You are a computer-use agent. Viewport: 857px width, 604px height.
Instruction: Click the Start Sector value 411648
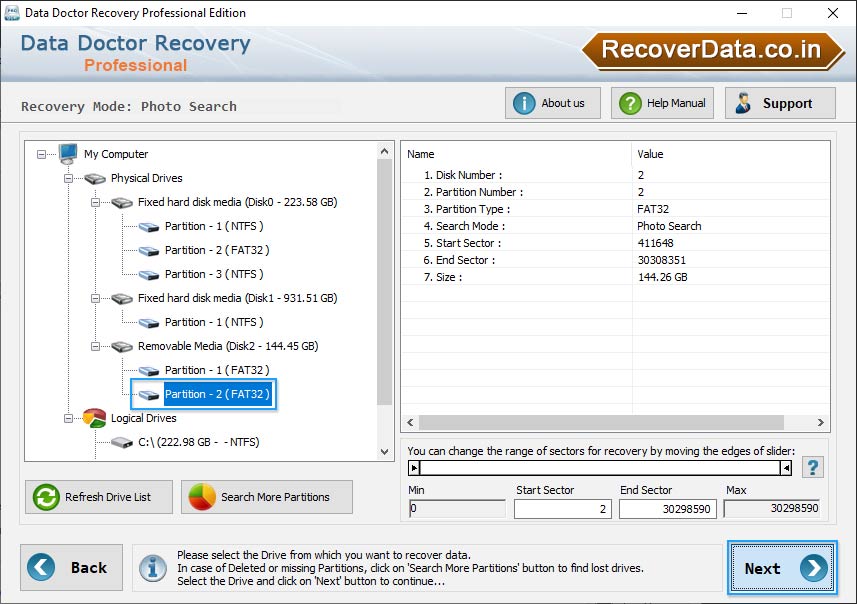(x=655, y=243)
